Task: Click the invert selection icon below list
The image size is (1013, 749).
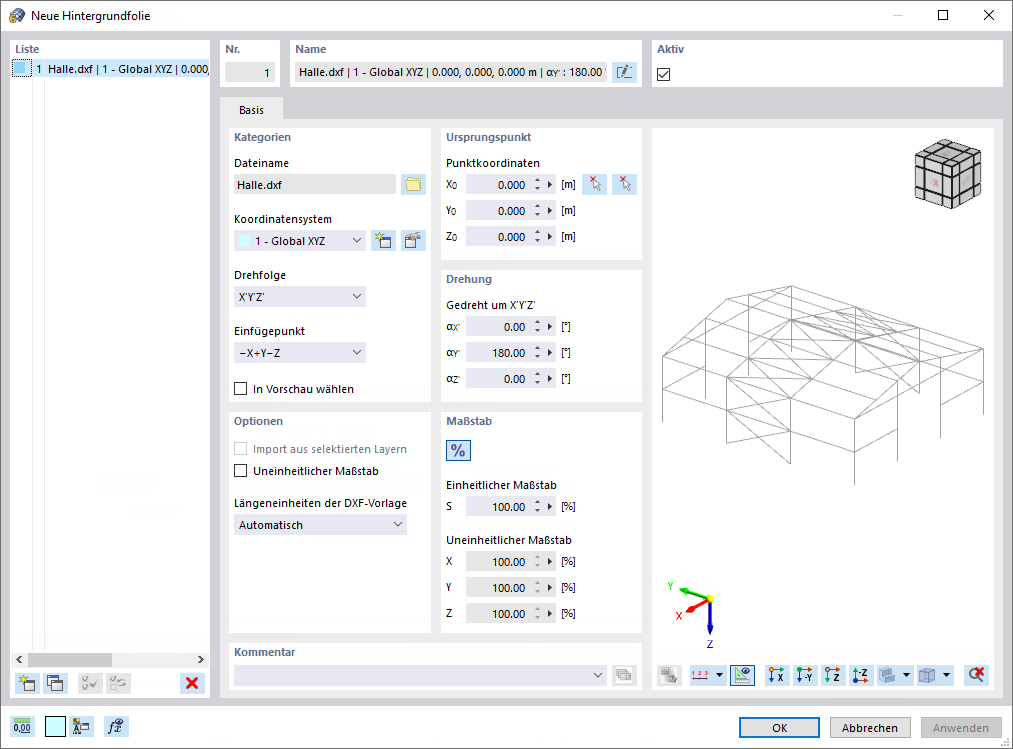Action: point(118,683)
